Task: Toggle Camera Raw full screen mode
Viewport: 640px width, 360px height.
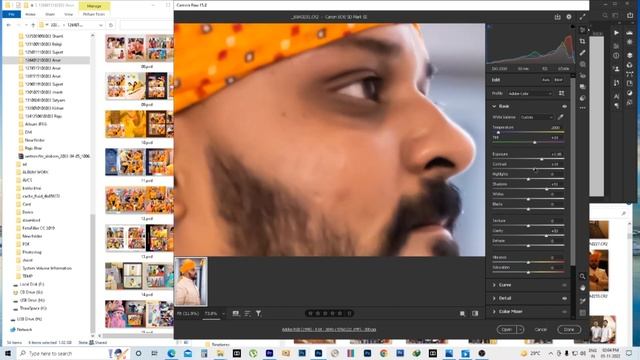Action: pos(582,17)
